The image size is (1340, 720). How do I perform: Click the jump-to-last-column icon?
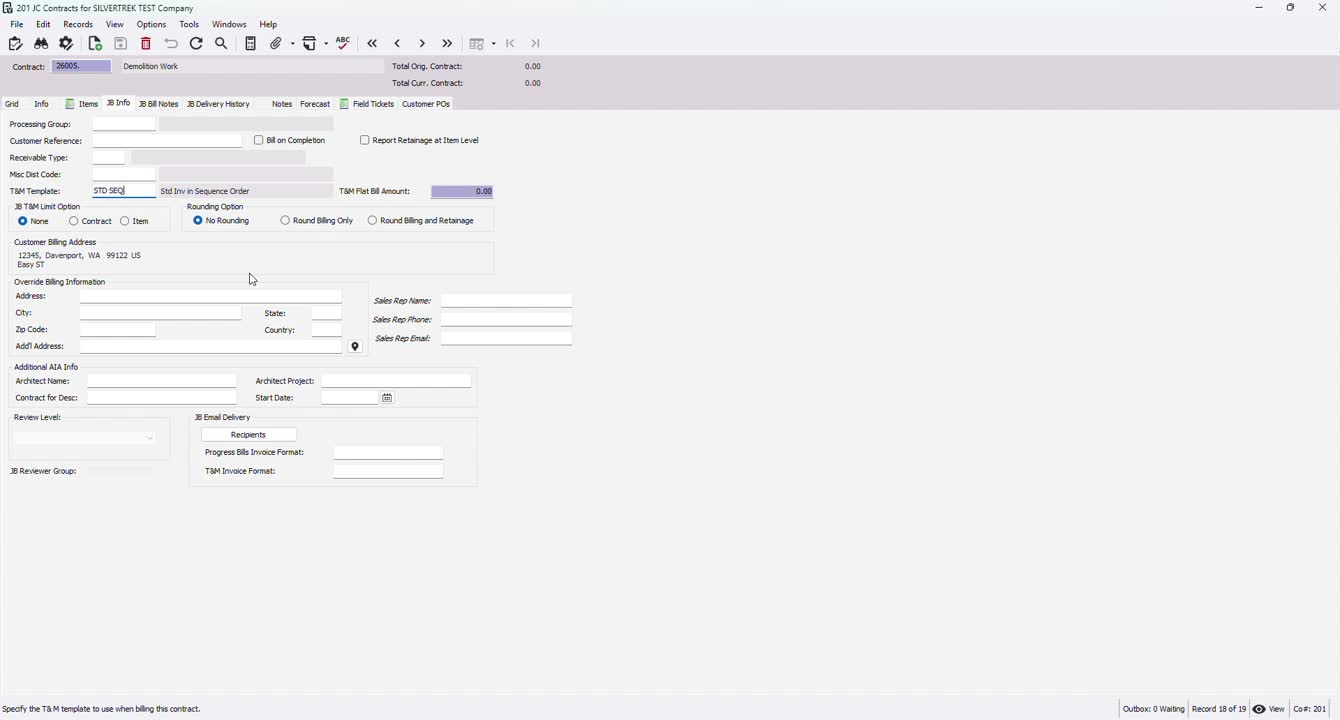535,44
